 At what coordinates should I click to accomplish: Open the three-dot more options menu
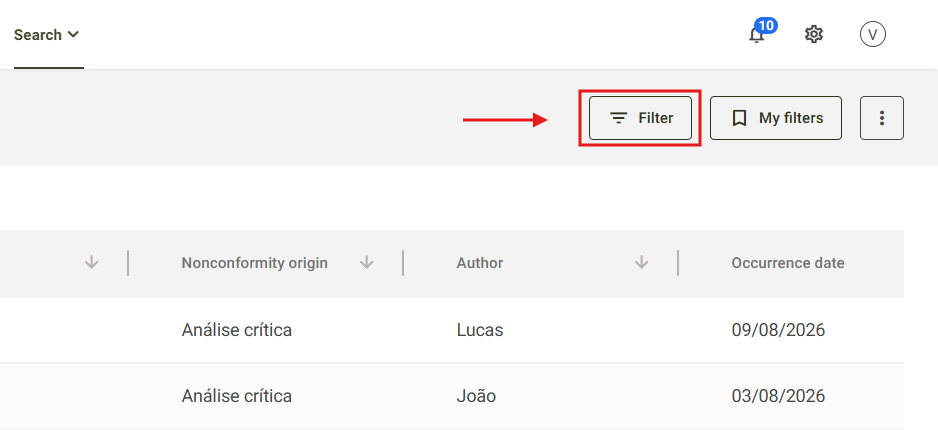pyautogui.click(x=882, y=118)
